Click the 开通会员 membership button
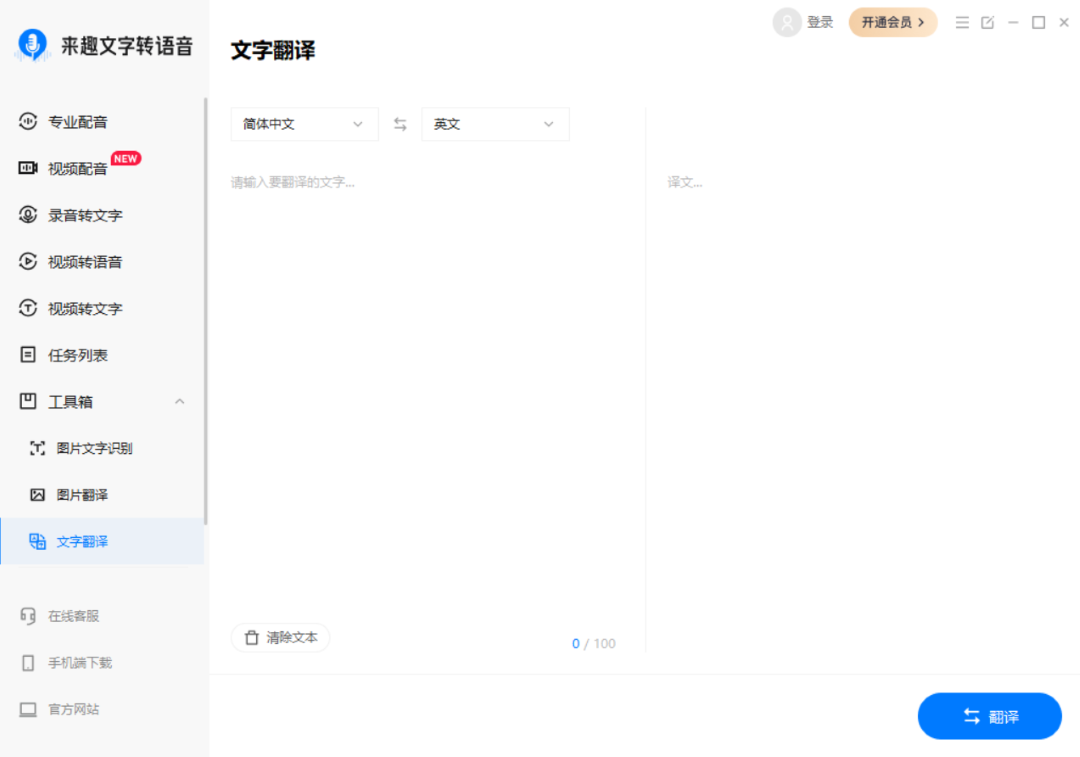 [891, 21]
